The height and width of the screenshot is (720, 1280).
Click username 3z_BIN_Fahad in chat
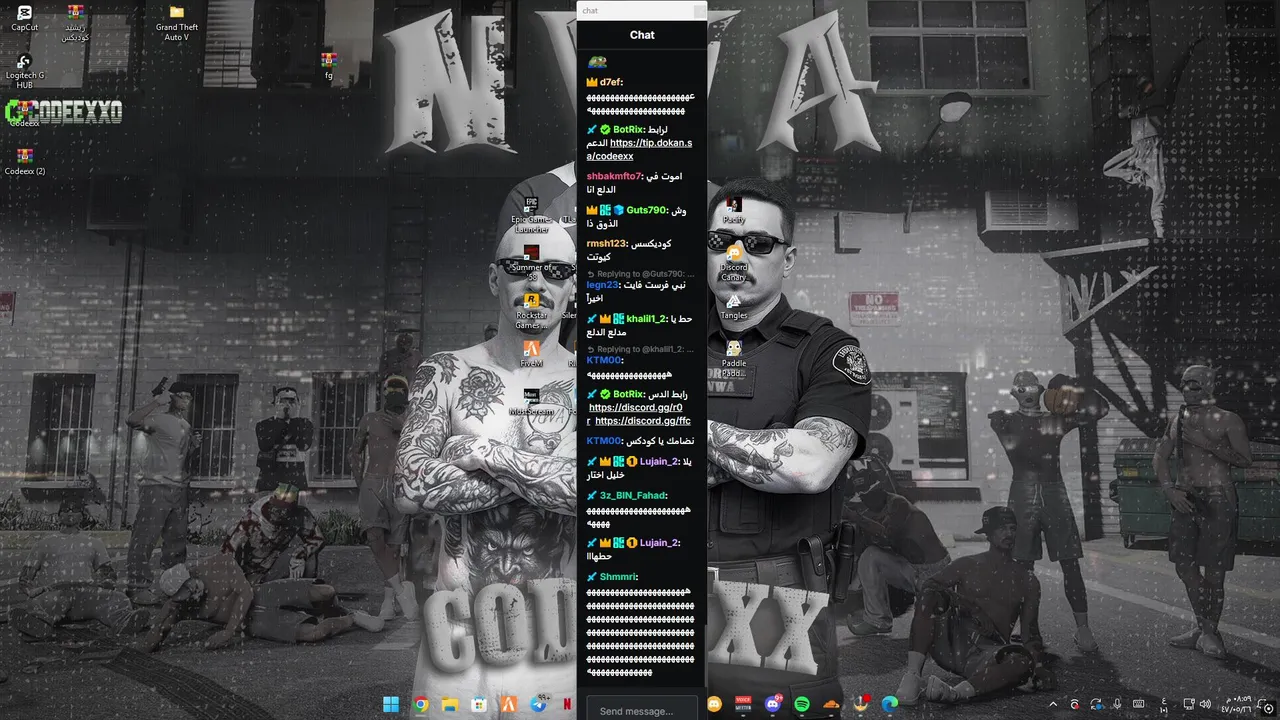pyautogui.click(x=633, y=495)
